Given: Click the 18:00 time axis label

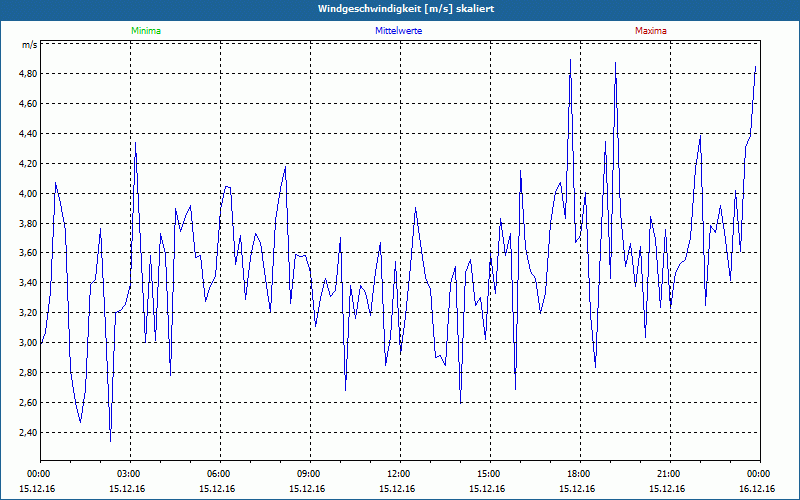Looking at the screenshot, I should tap(580, 474).
